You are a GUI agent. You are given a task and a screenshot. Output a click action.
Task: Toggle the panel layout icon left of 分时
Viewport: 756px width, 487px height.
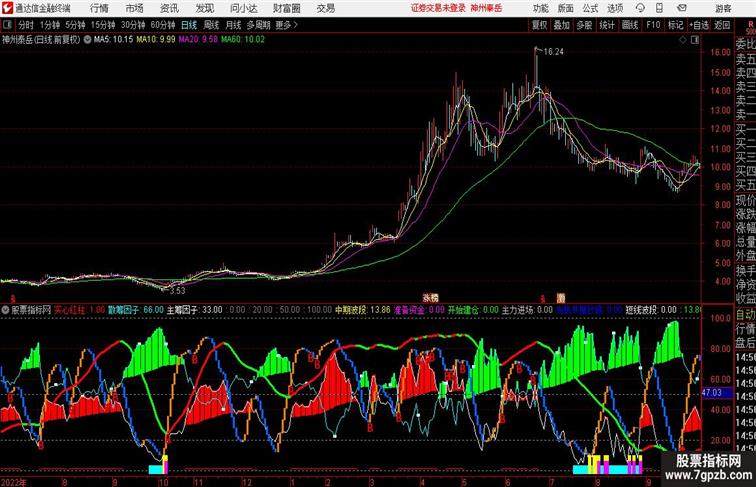point(7,25)
